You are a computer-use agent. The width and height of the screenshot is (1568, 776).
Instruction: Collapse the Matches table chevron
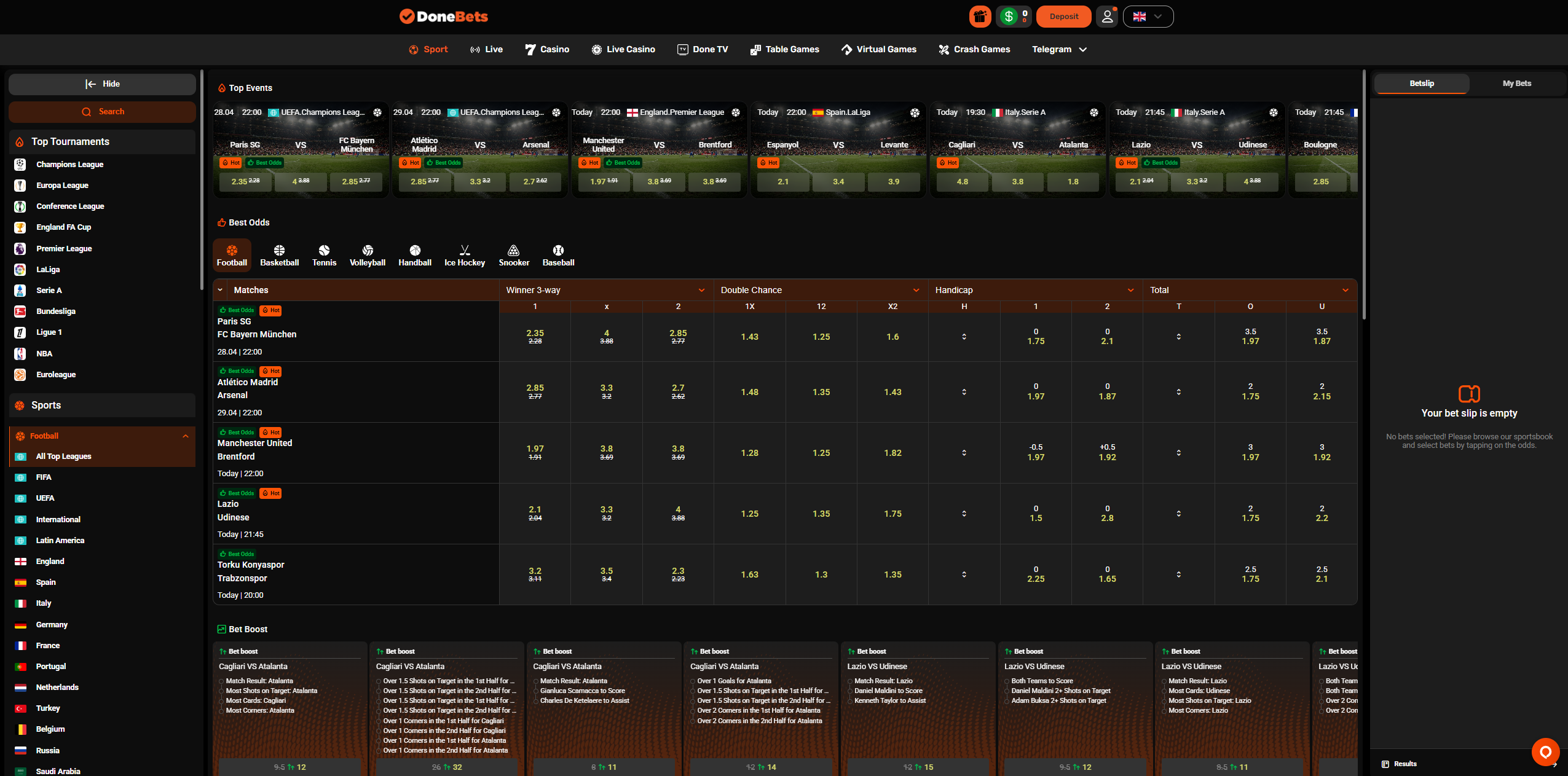click(220, 290)
